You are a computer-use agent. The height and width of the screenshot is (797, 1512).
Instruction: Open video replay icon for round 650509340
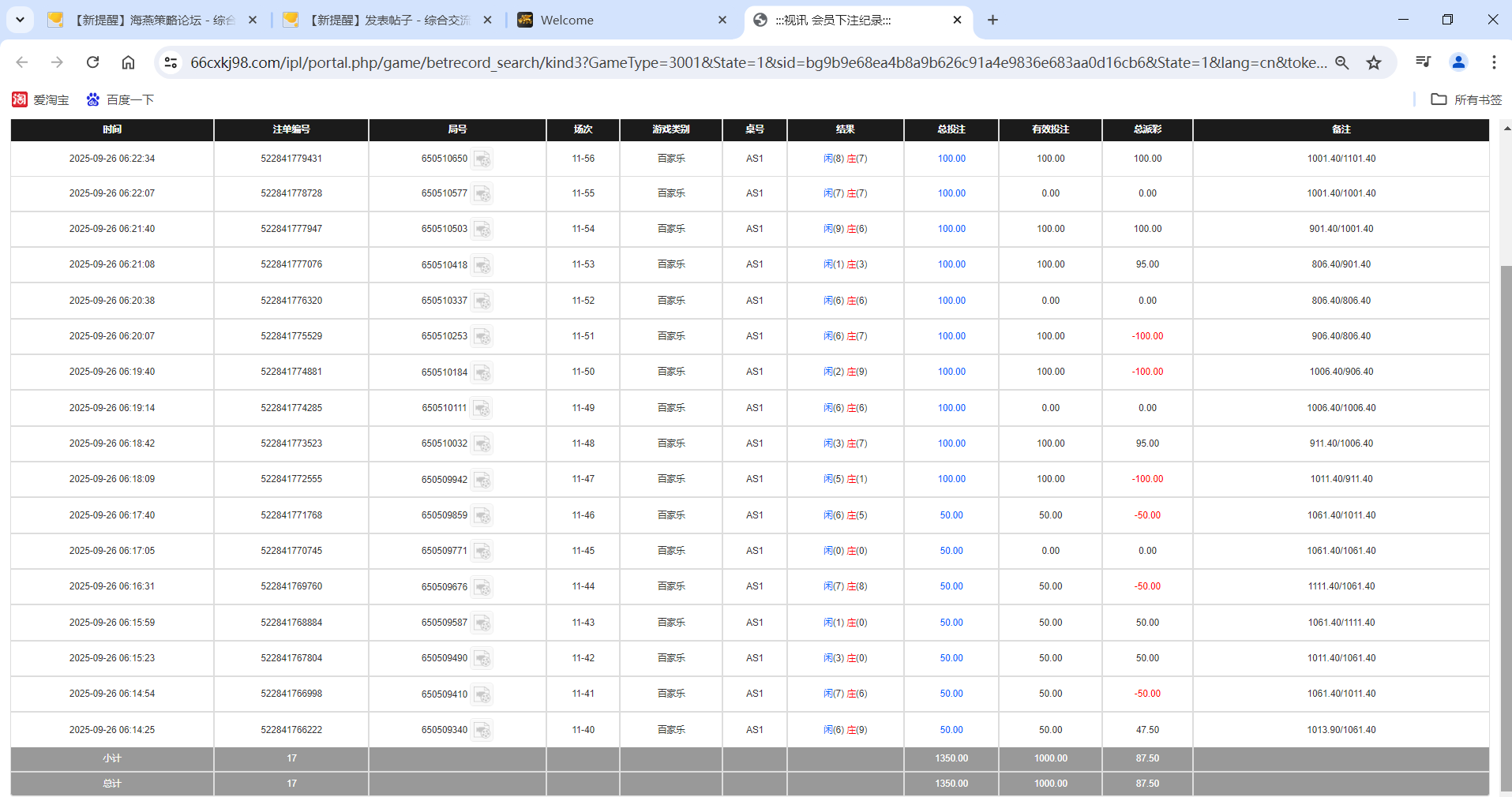482,730
